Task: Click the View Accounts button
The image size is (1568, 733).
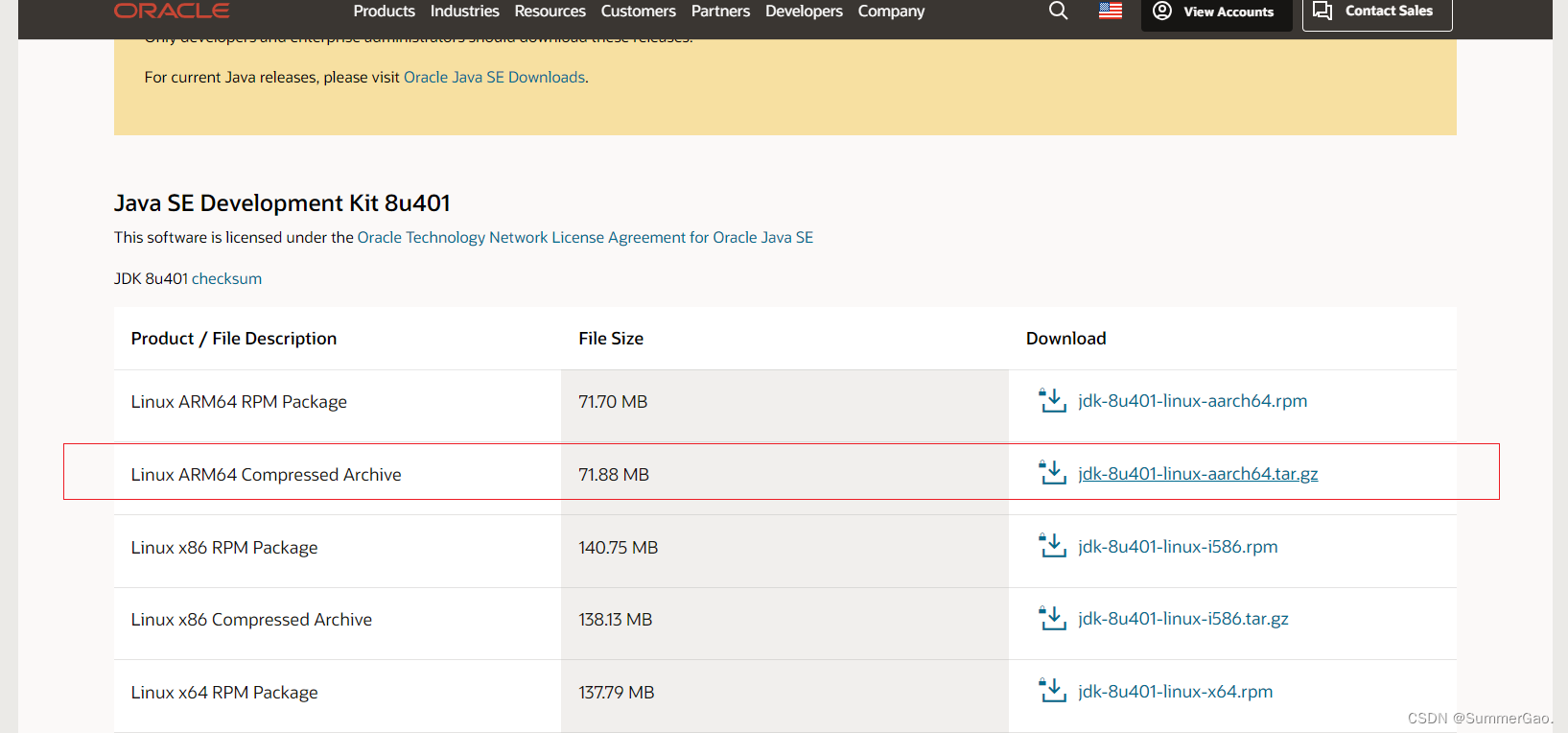Action: (1216, 12)
